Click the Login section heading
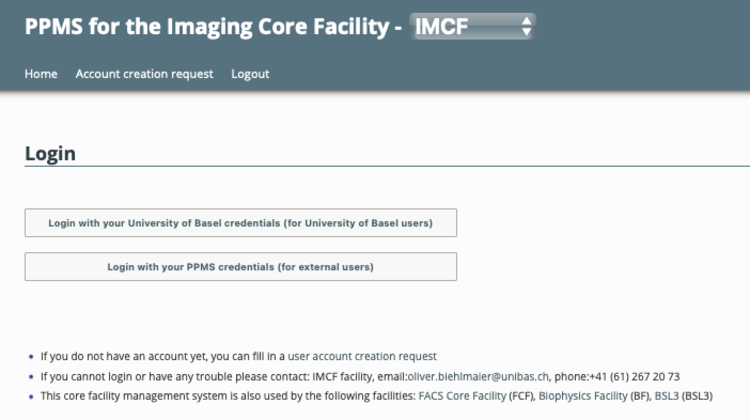 pos(50,153)
